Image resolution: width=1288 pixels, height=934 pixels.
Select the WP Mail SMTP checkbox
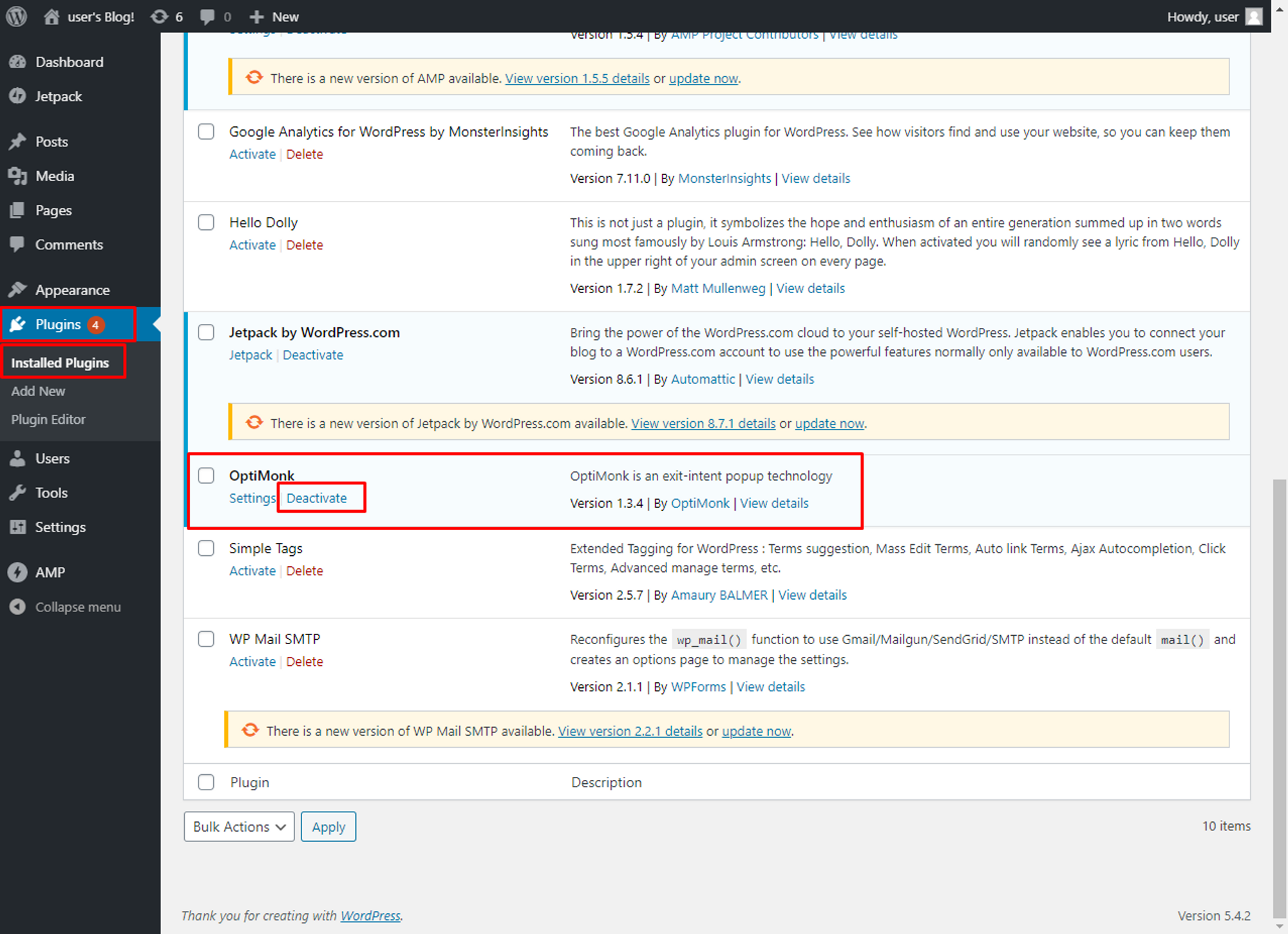[206, 639]
